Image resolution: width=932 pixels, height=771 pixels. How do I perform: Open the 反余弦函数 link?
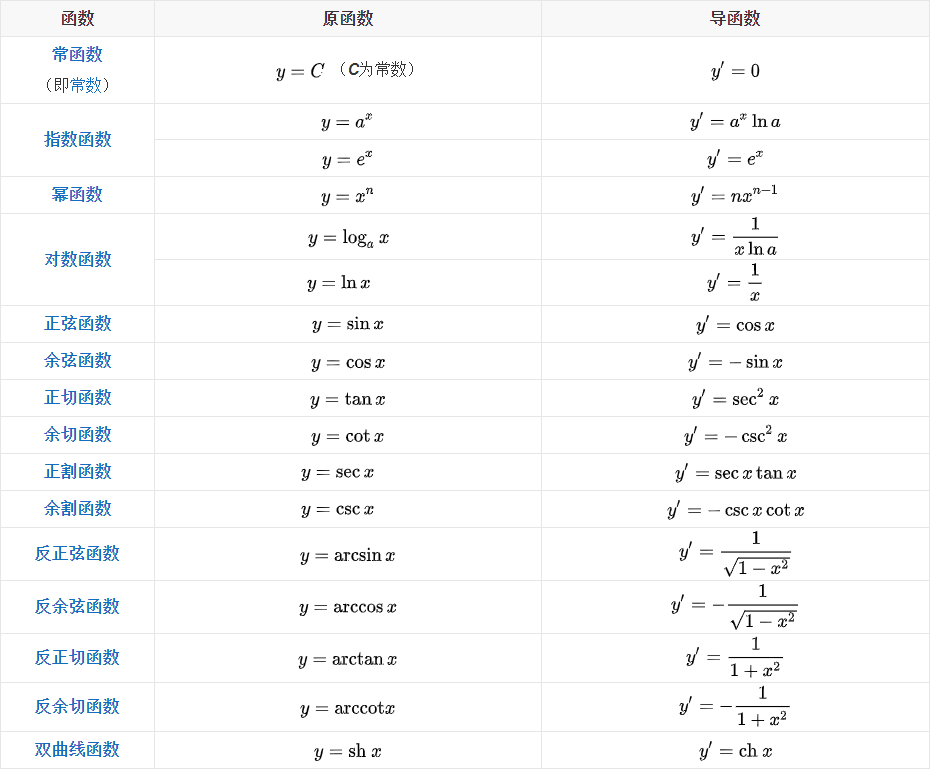(77, 607)
